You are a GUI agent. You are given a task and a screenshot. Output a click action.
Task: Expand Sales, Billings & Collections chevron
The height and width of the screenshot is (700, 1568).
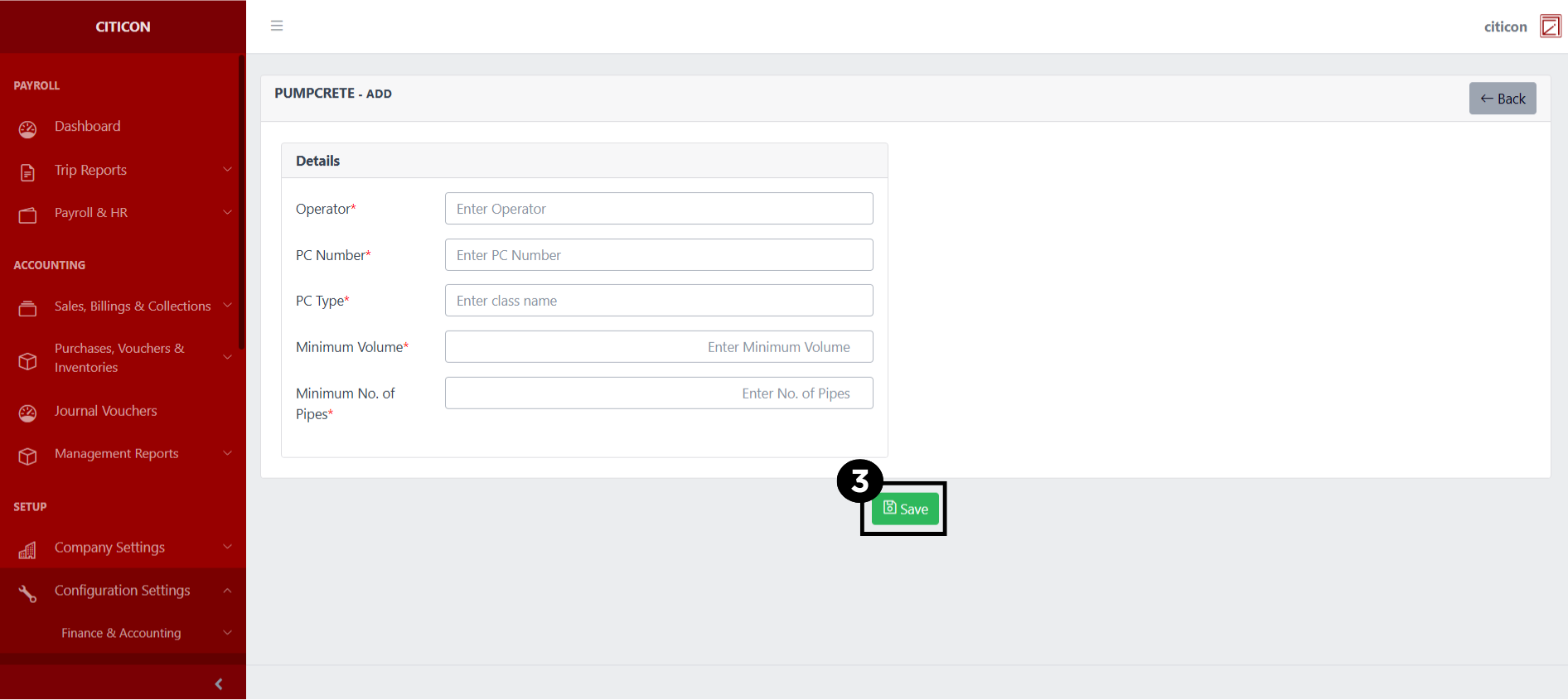[x=227, y=306]
